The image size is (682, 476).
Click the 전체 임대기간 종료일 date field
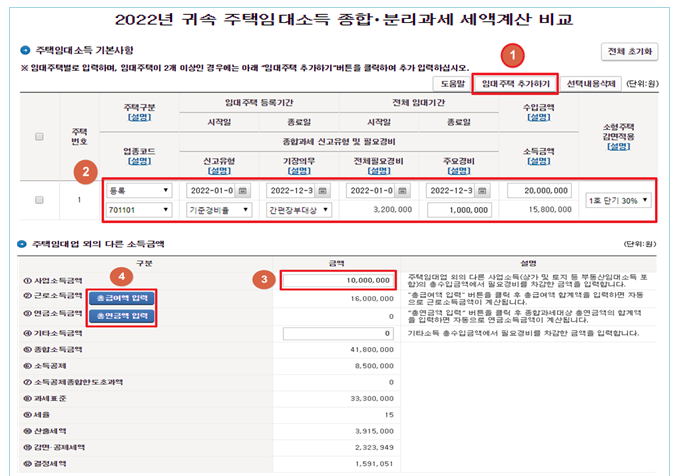(x=451, y=191)
